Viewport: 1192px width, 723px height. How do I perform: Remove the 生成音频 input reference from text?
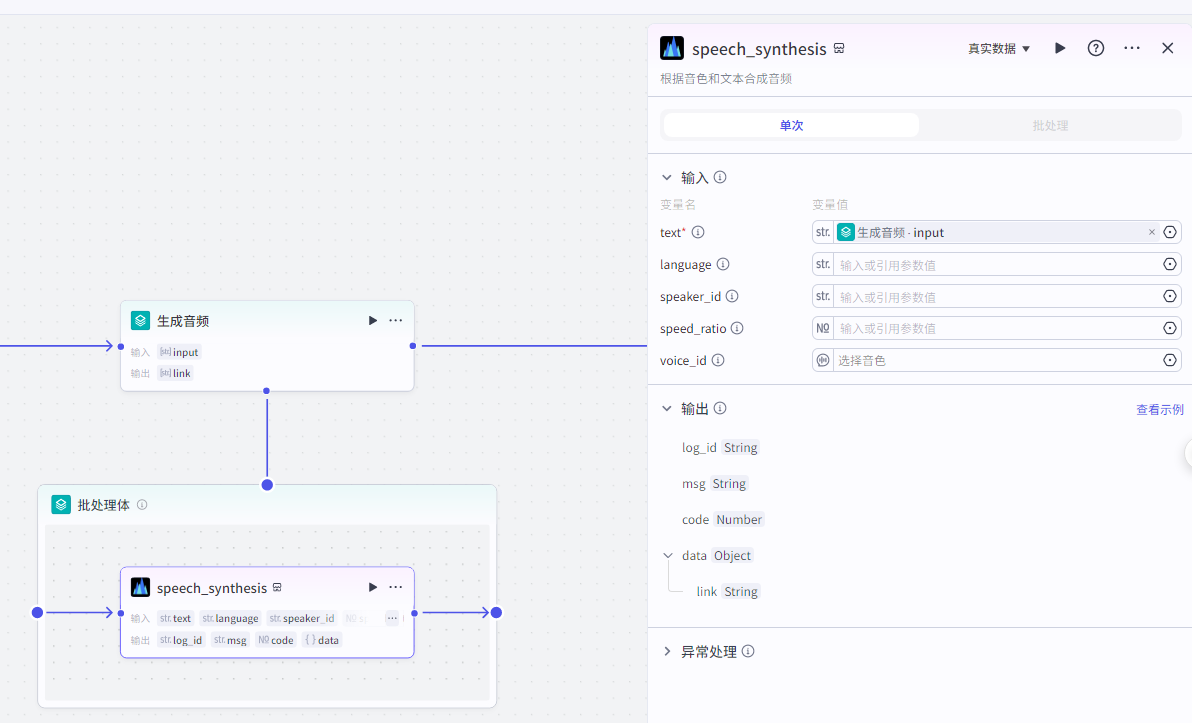point(1151,232)
